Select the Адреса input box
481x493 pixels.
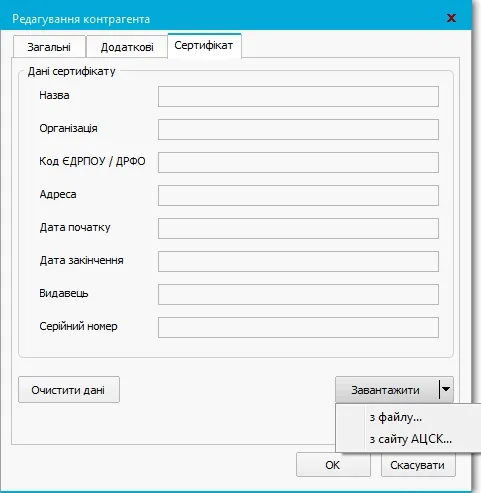point(298,196)
